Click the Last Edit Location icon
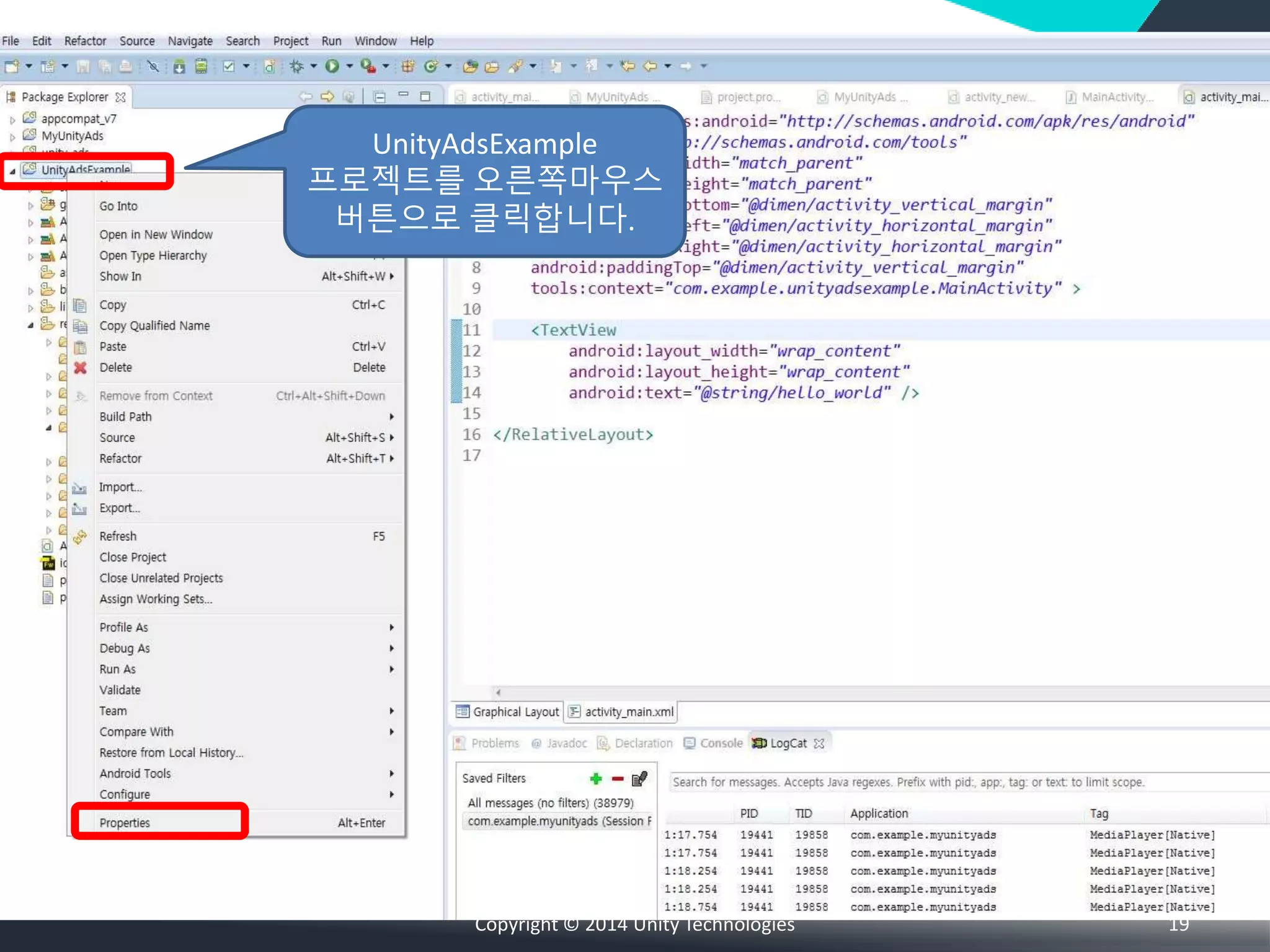1270x952 pixels. (x=628, y=66)
